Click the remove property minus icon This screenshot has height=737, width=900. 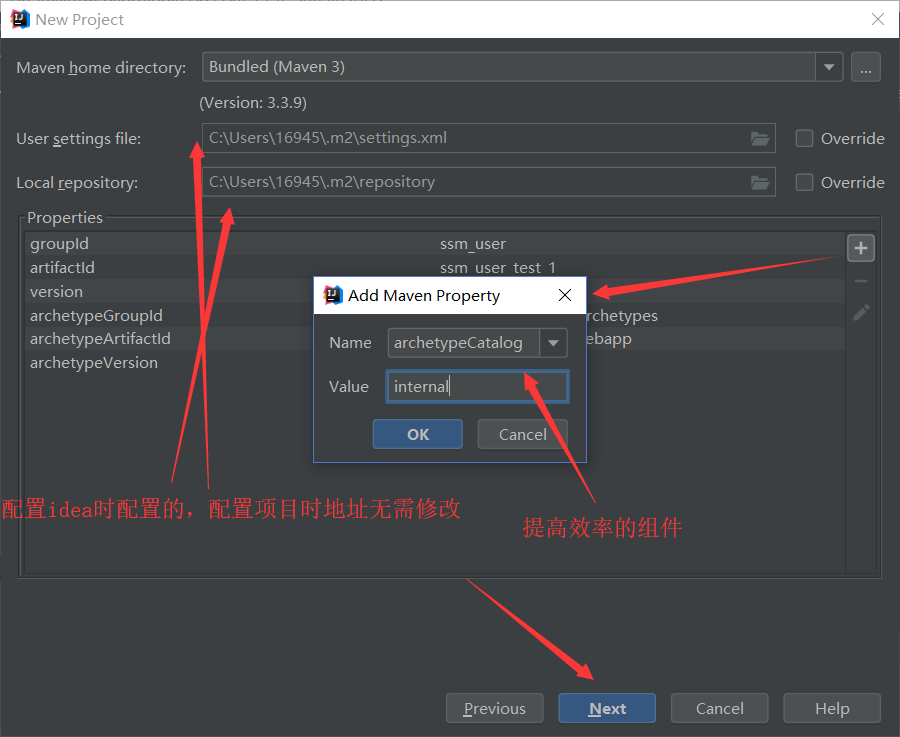[x=860, y=281]
